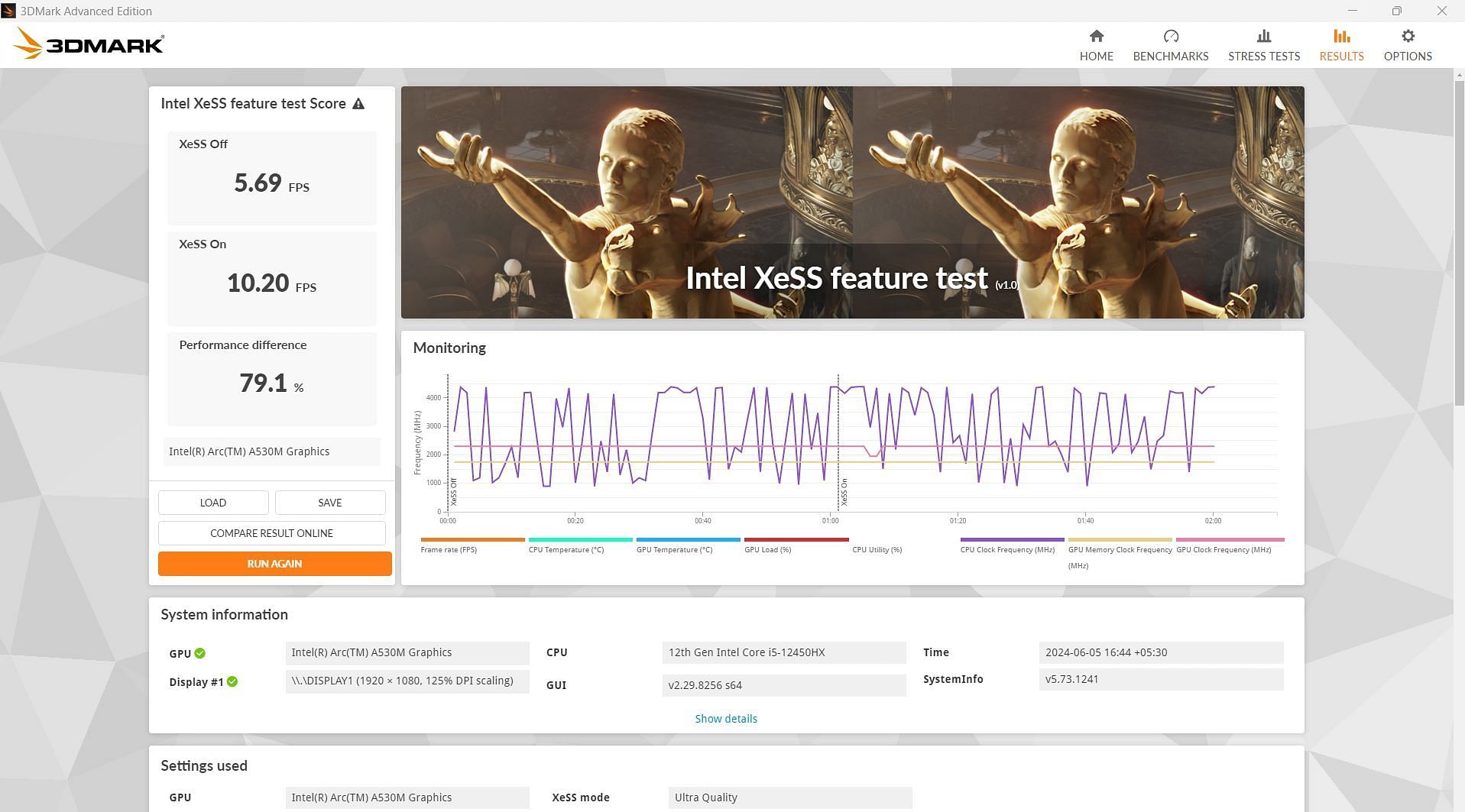Click the Show details link

point(725,719)
